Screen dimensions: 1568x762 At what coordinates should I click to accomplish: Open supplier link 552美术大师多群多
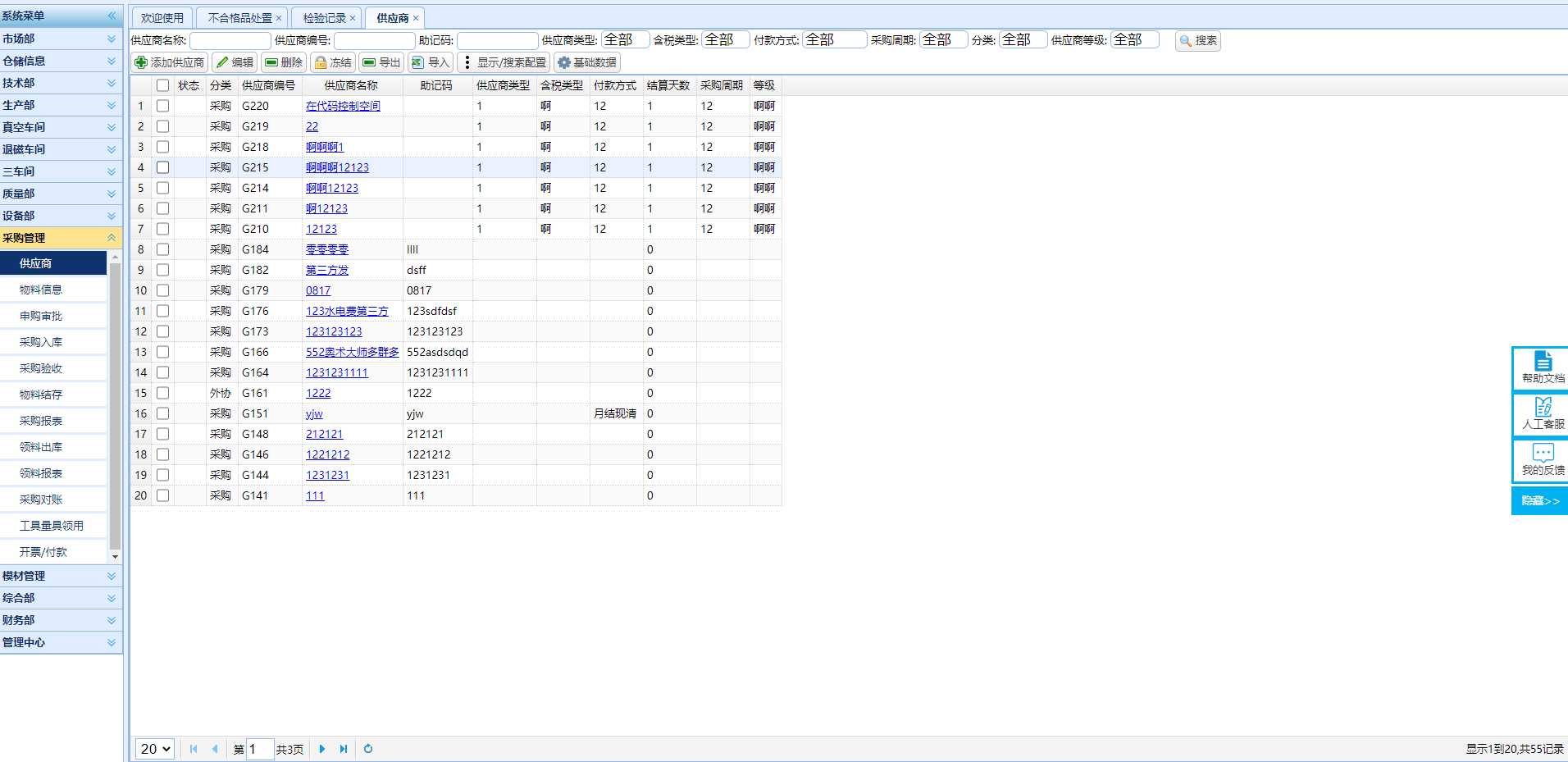352,352
